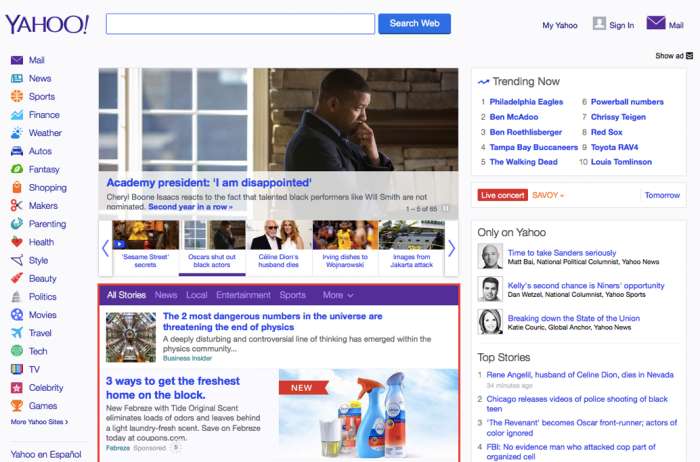Open Rene Angelil dies in Nevada story
This screenshot has height=462, width=700.
point(580,375)
